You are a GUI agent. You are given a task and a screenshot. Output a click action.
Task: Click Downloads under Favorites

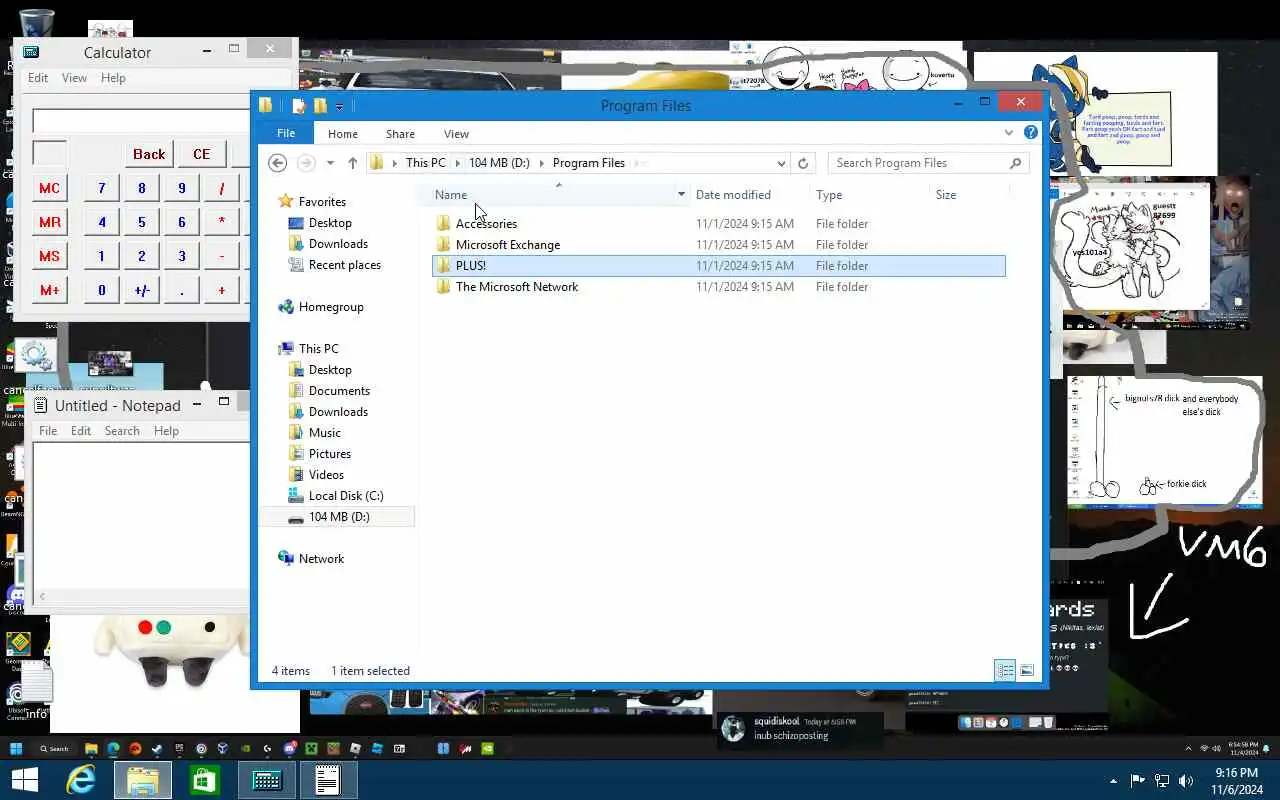(338, 244)
